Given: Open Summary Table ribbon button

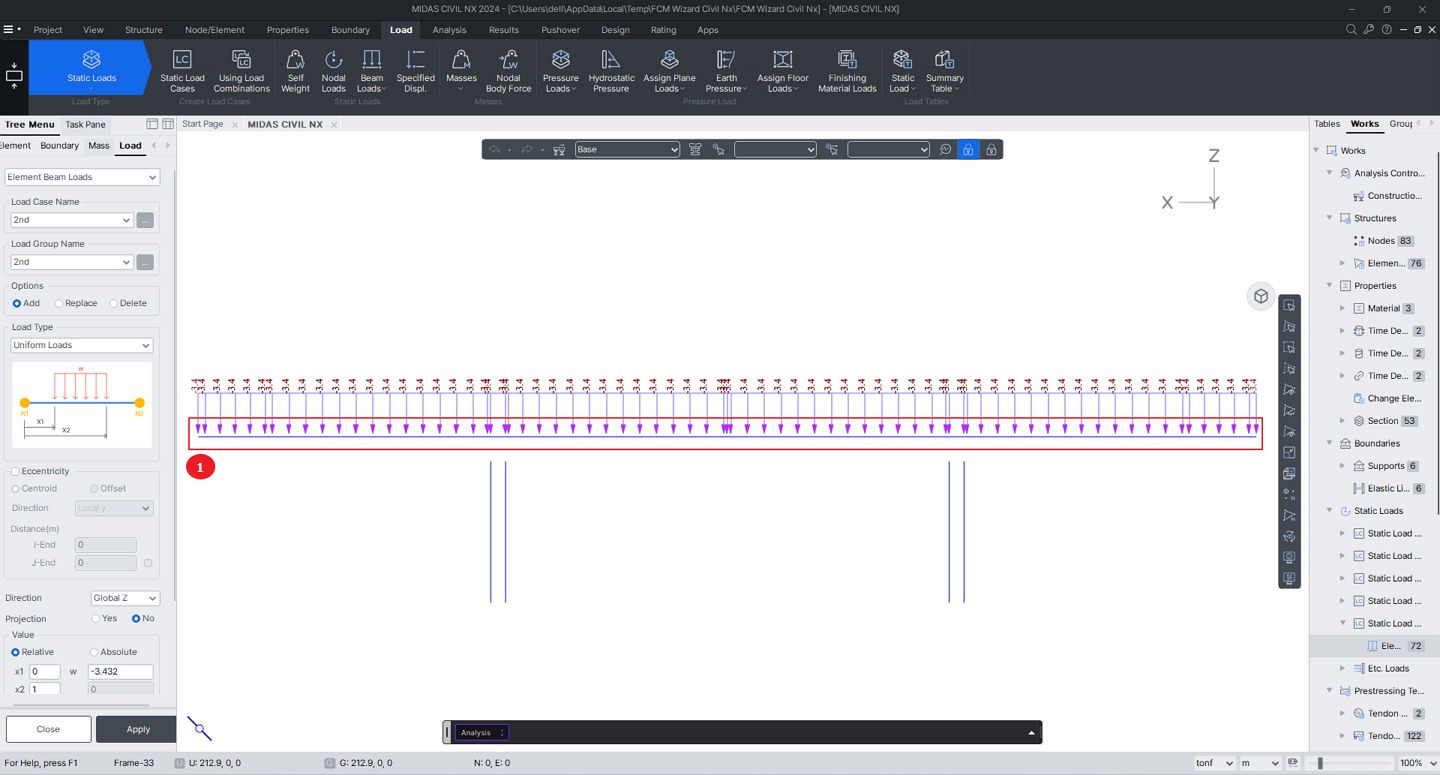Looking at the screenshot, I should click(944, 71).
